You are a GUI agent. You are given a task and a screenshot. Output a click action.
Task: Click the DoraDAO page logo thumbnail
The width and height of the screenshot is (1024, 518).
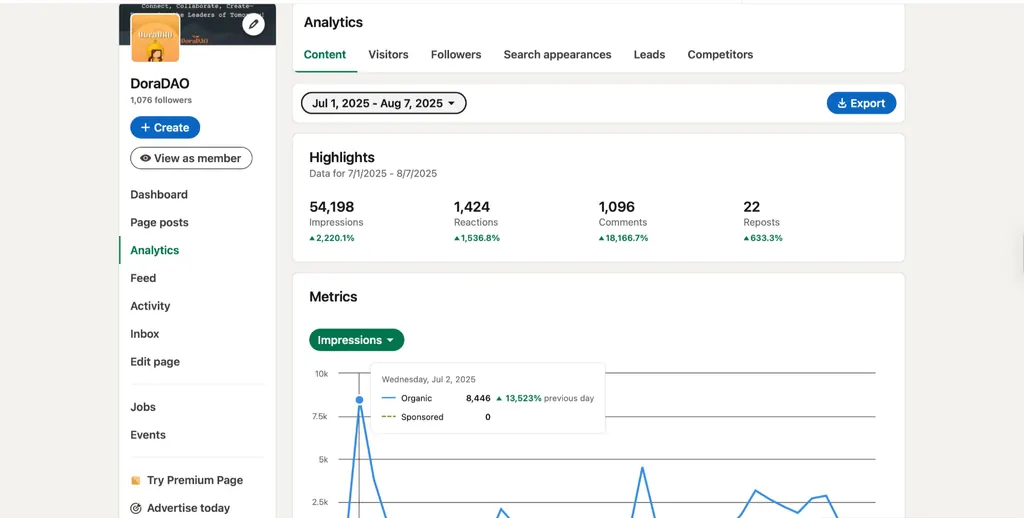point(155,38)
